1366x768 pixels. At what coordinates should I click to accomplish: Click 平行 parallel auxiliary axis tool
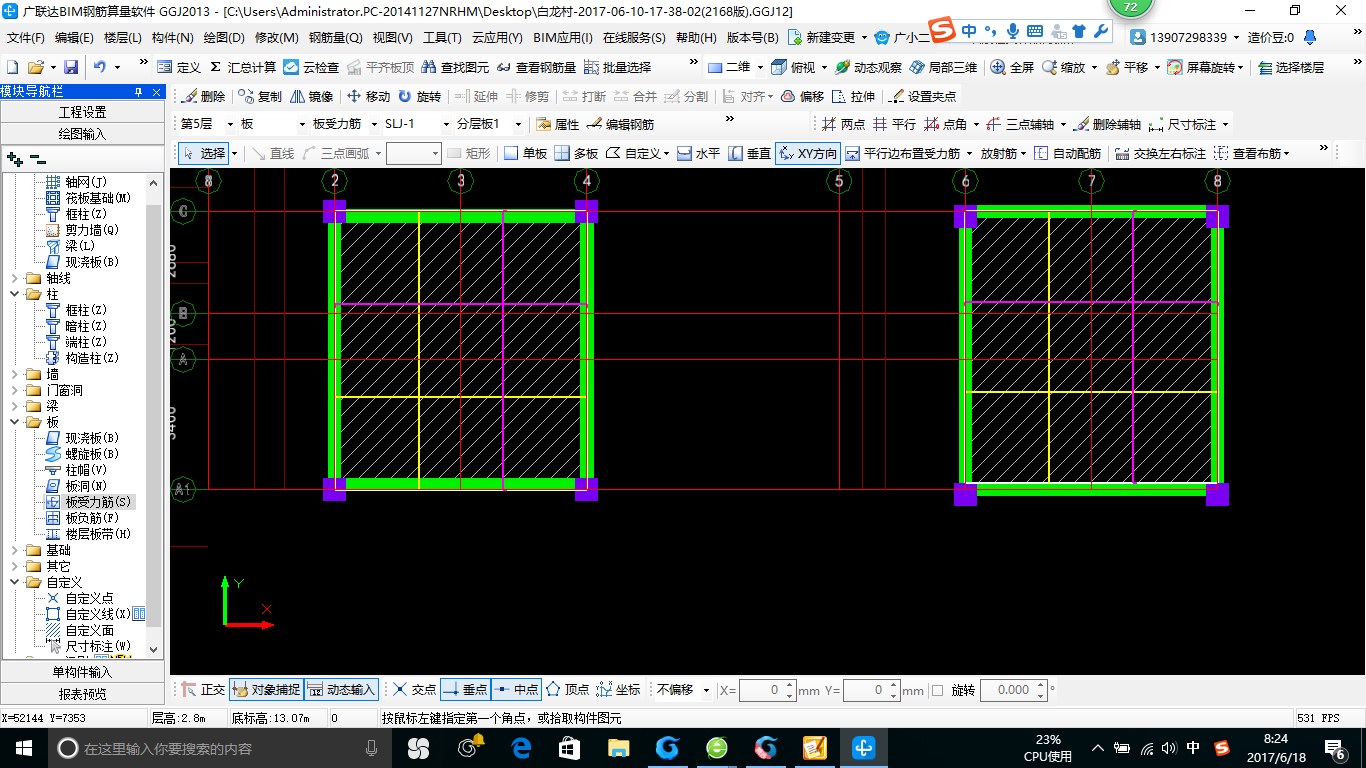point(894,124)
